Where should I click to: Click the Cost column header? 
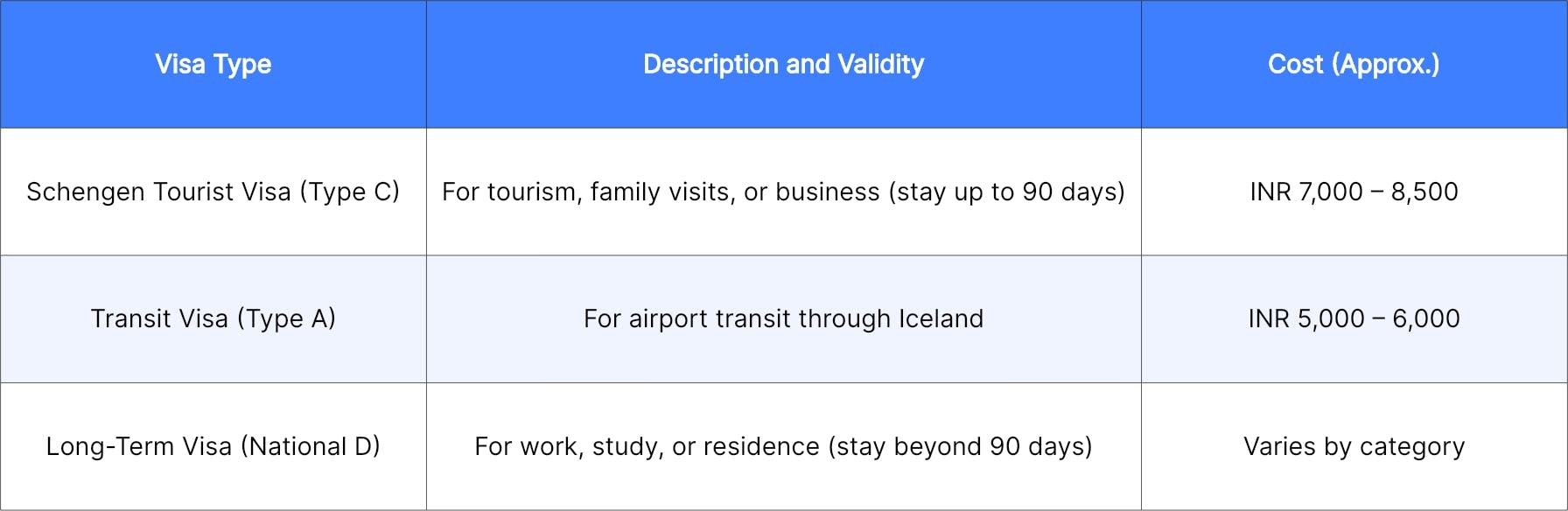click(x=1354, y=64)
